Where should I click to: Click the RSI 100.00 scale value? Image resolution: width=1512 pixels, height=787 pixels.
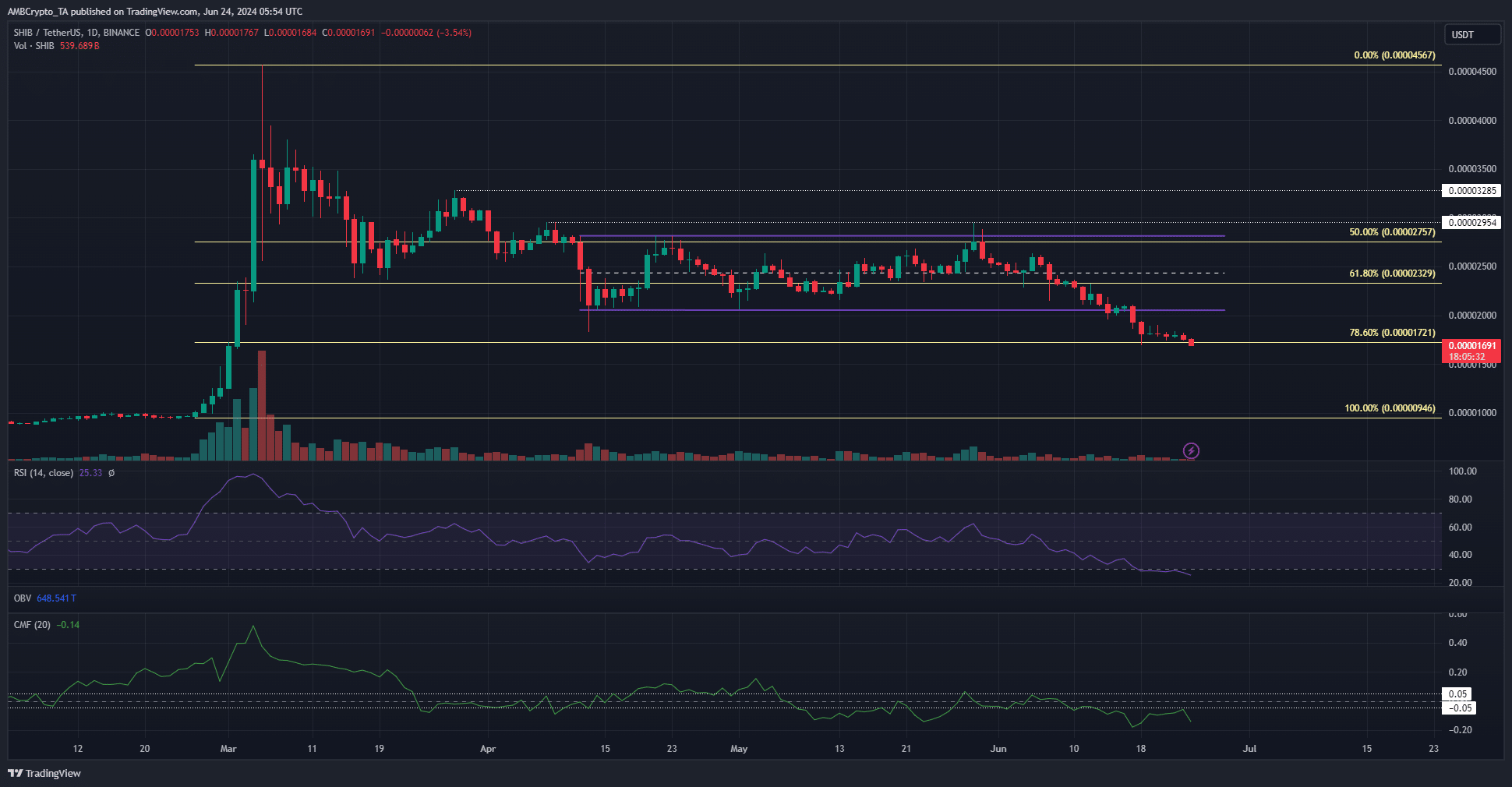[x=1462, y=471]
